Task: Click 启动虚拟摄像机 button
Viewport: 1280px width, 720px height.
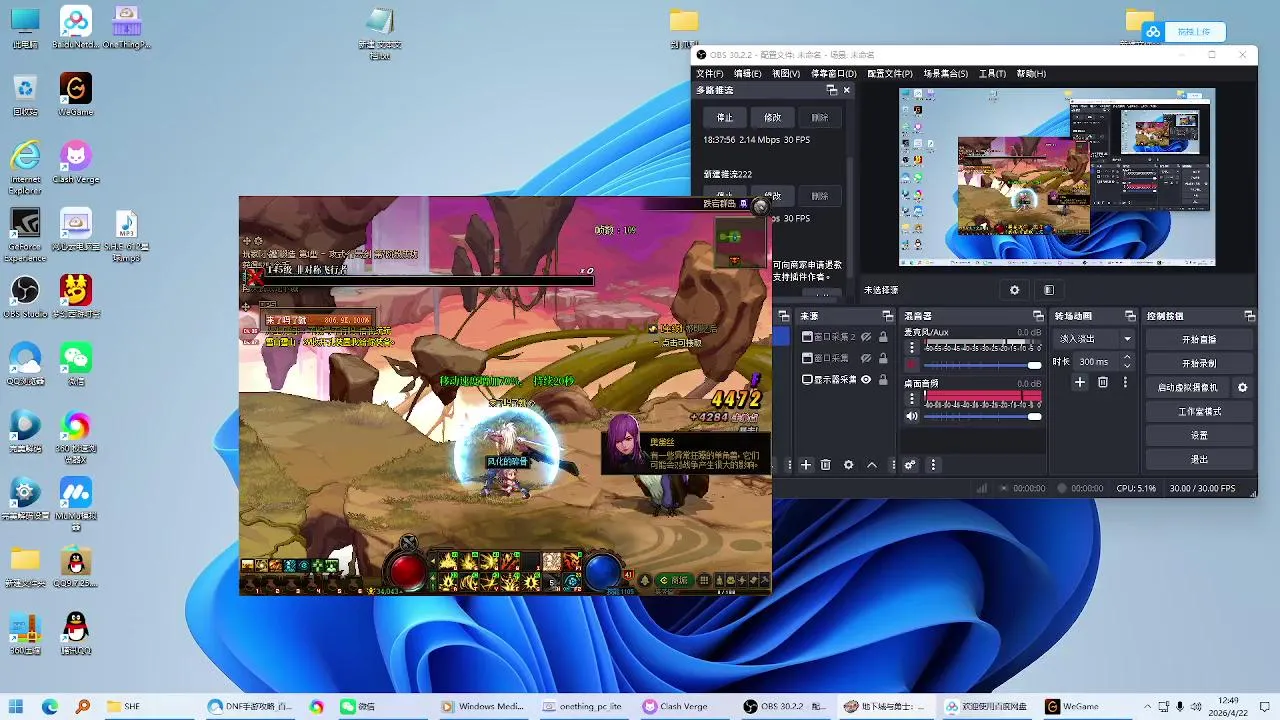Action: [x=1188, y=387]
